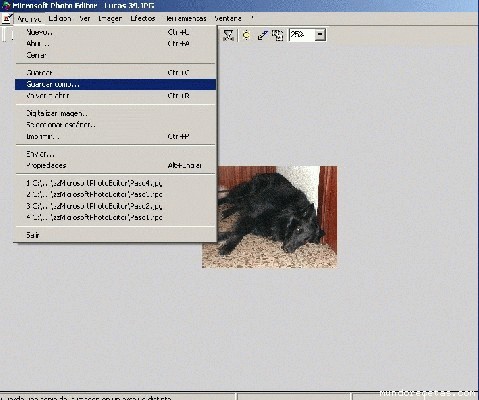Screen dimensions: 479x400
Task: Expand the zoom percentage dropdown arrow
Action: pos(320,34)
